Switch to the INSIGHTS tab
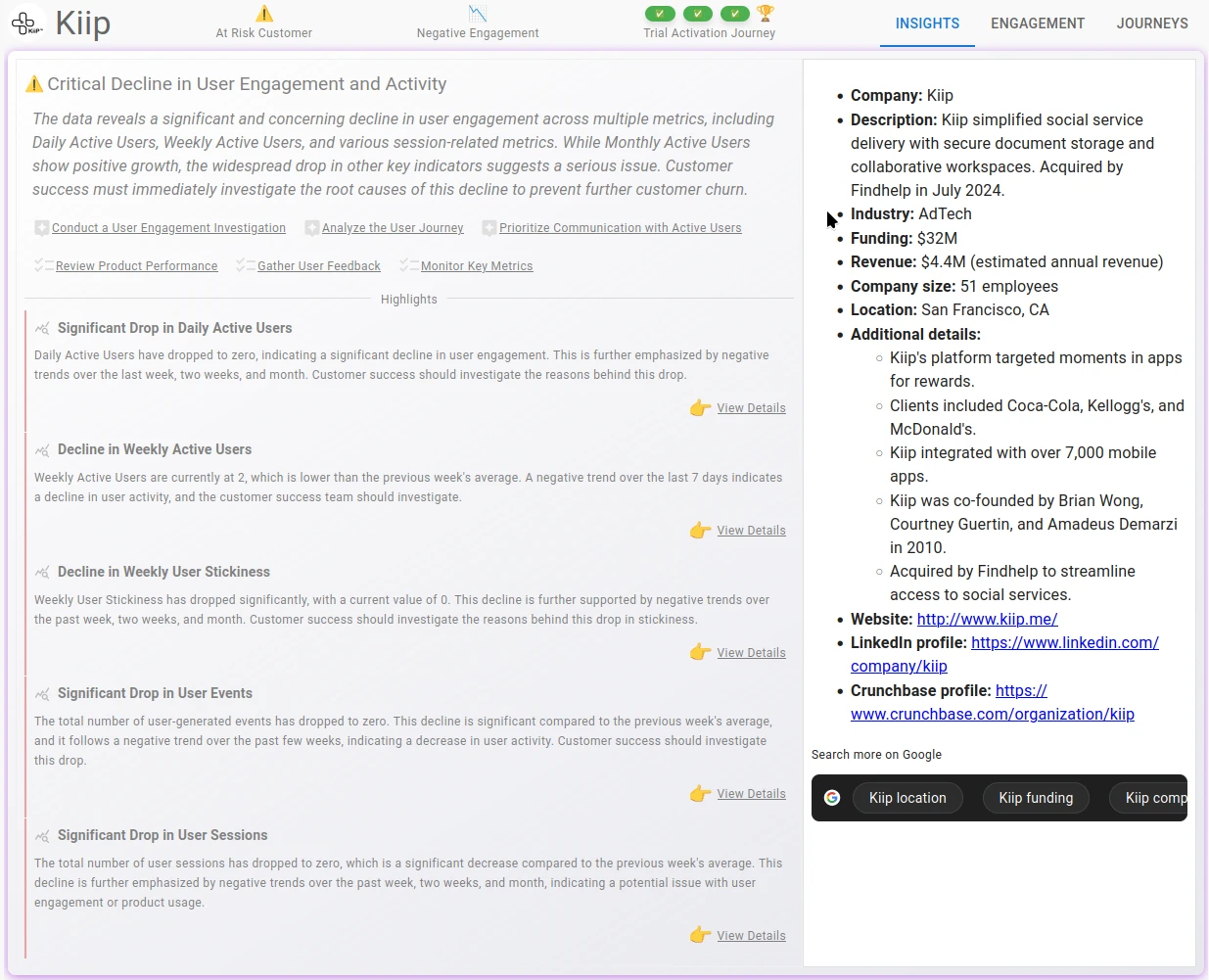This screenshot has height=980, width=1209. pos(927,23)
